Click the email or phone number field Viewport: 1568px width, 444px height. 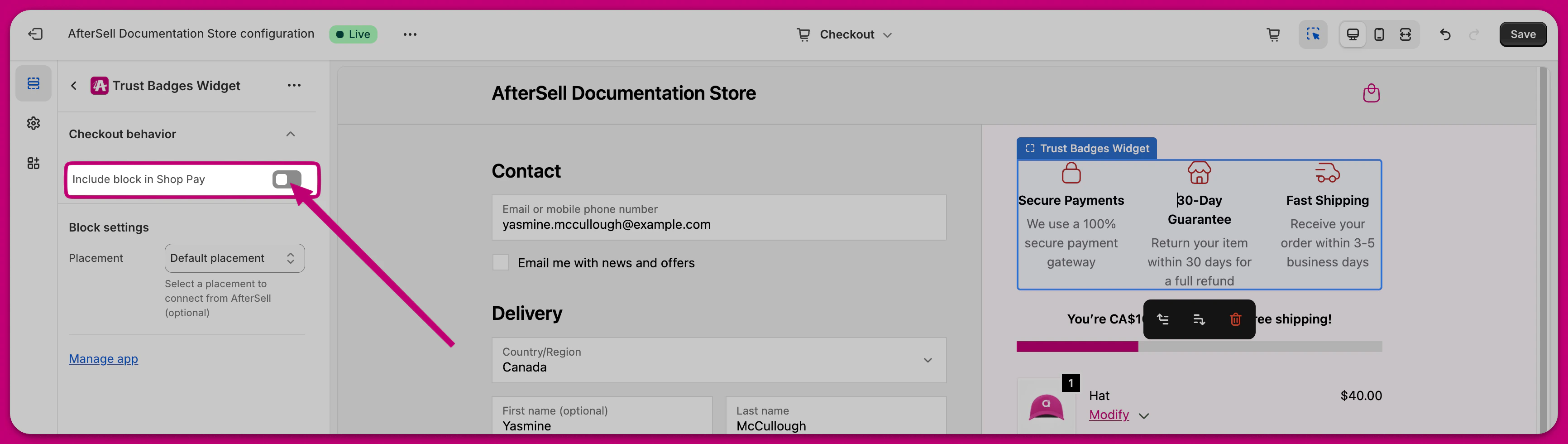pyautogui.click(x=719, y=217)
